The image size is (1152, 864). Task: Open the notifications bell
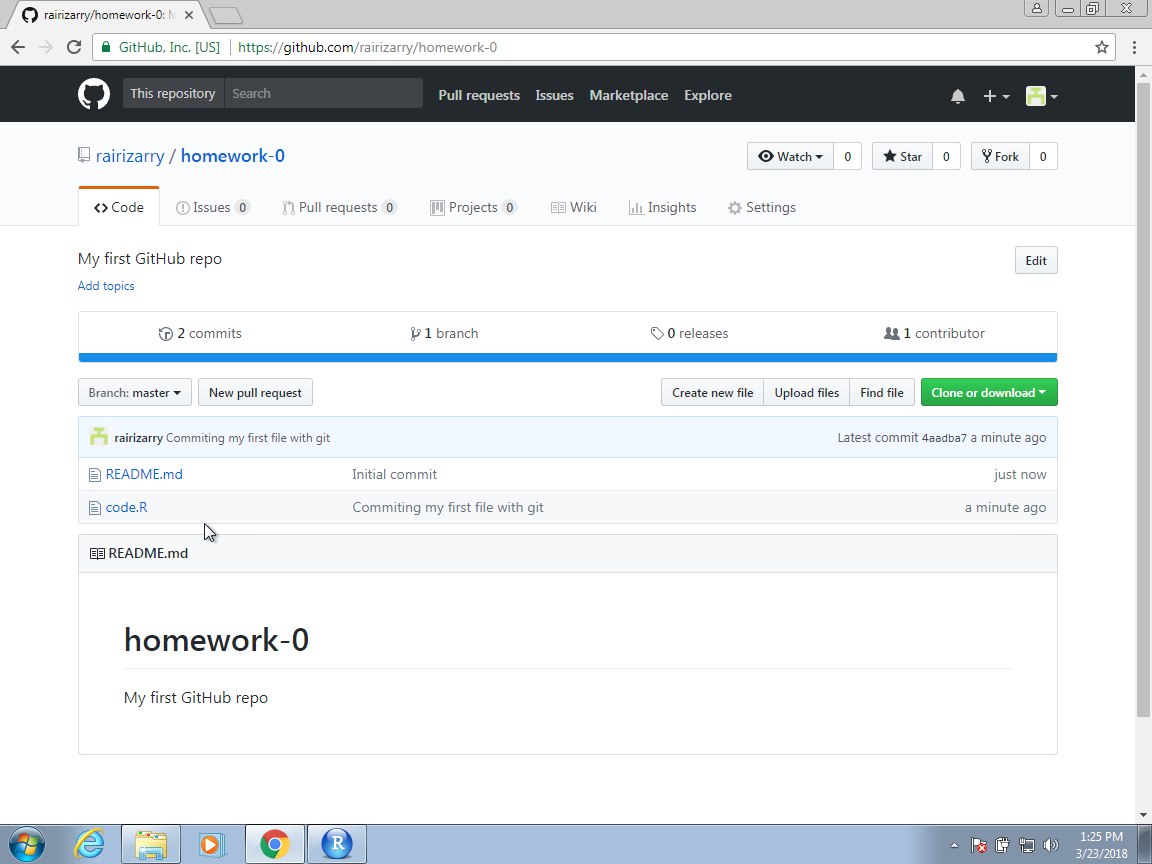coord(957,96)
